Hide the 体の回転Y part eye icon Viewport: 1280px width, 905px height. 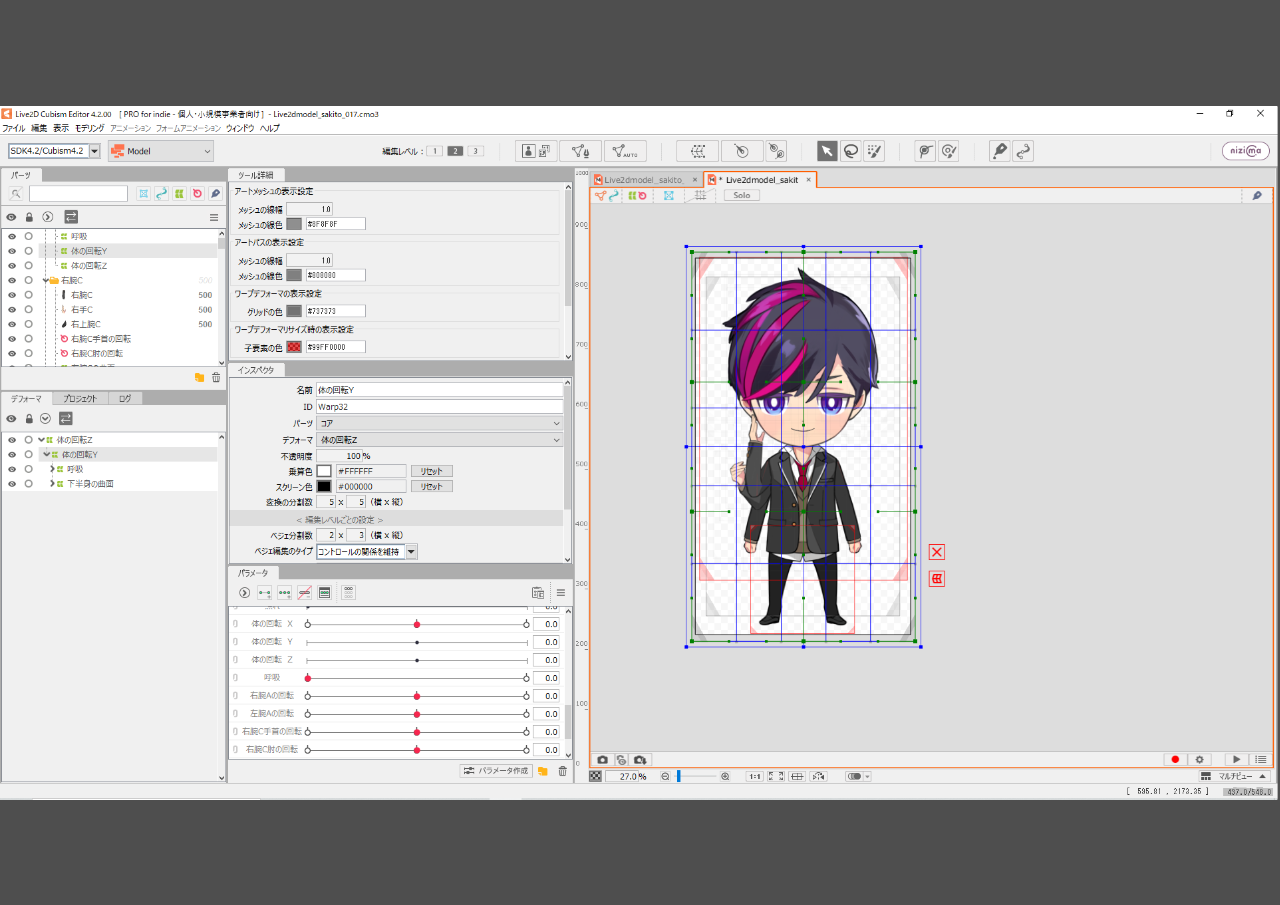click(x=12, y=251)
